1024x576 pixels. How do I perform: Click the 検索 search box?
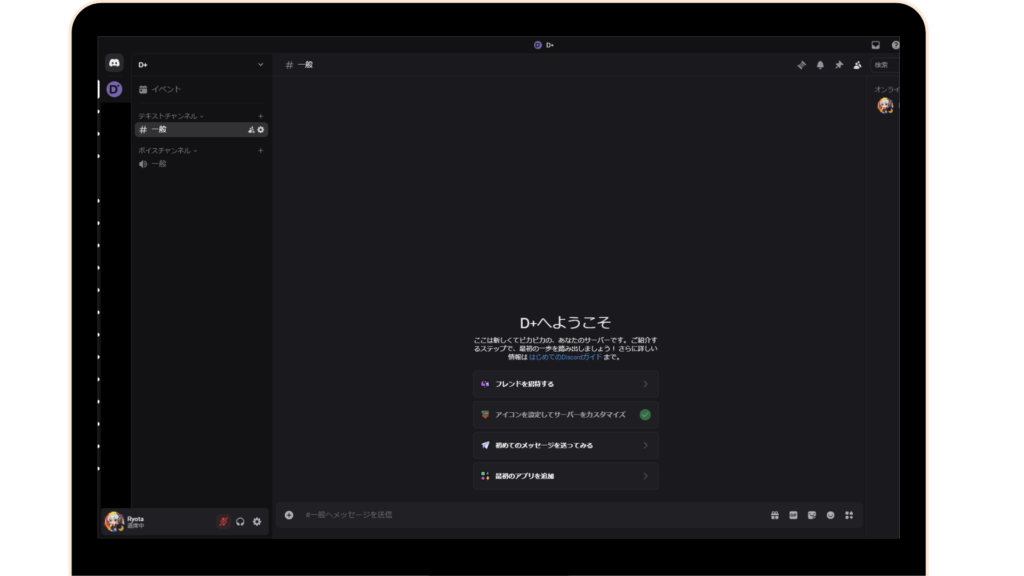pyautogui.click(x=886, y=65)
